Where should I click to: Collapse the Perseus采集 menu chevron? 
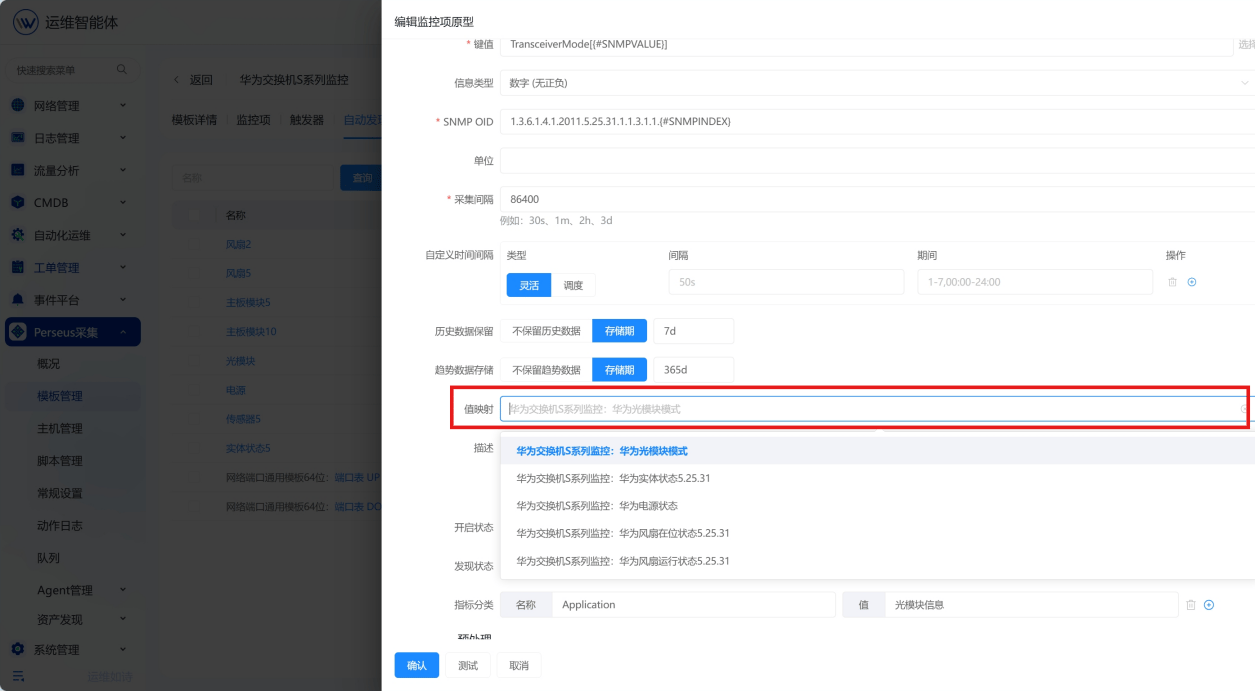tap(123, 332)
